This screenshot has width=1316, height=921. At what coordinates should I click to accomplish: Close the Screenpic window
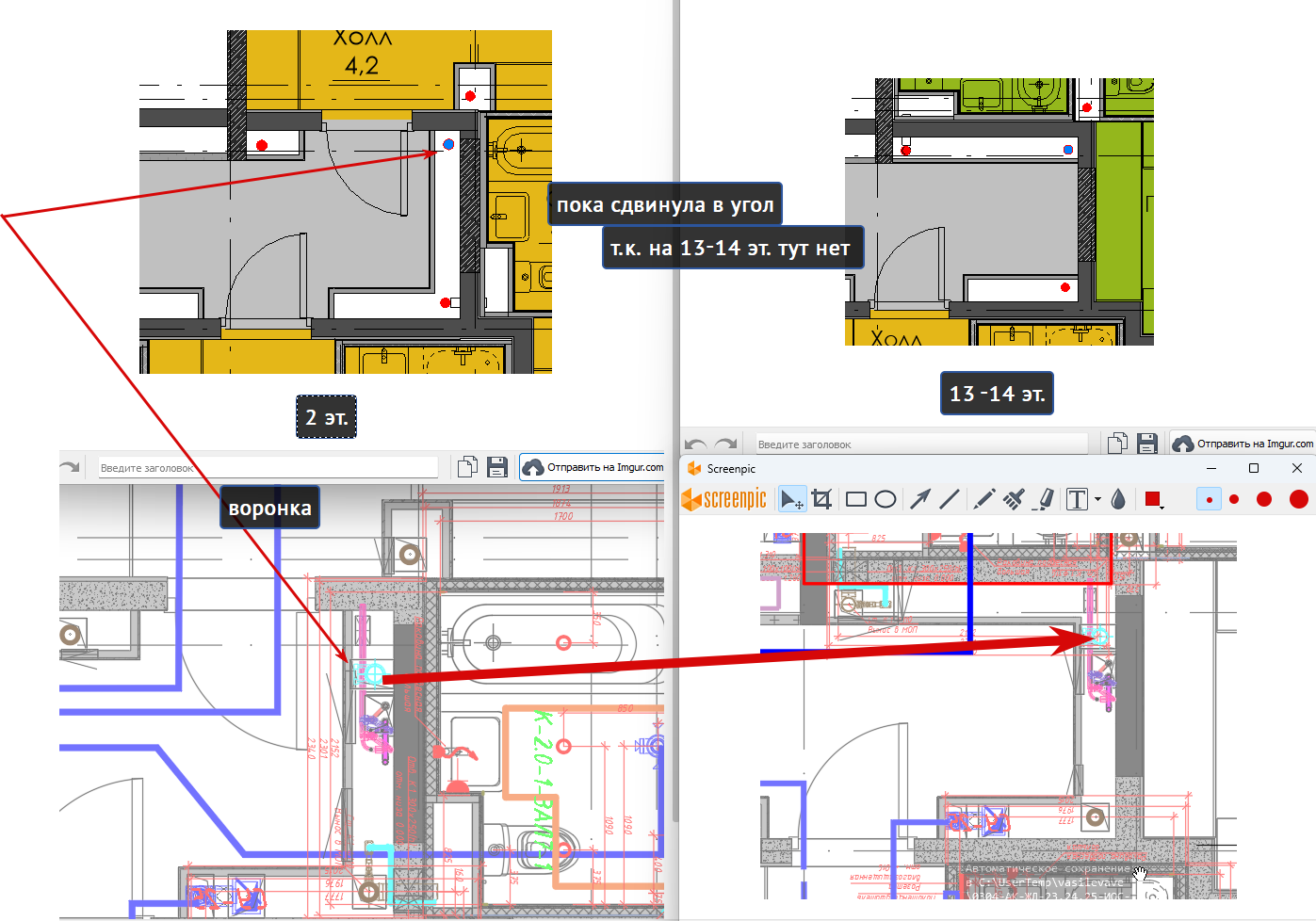tap(1297, 468)
